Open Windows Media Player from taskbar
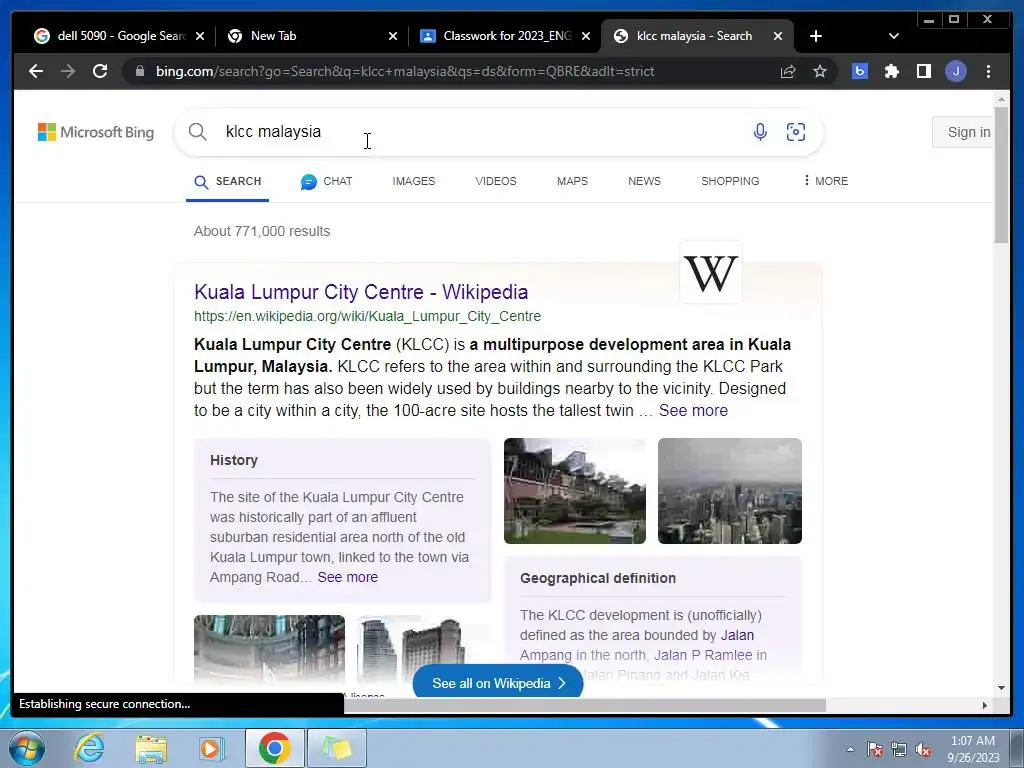1024x768 pixels. (x=212, y=749)
